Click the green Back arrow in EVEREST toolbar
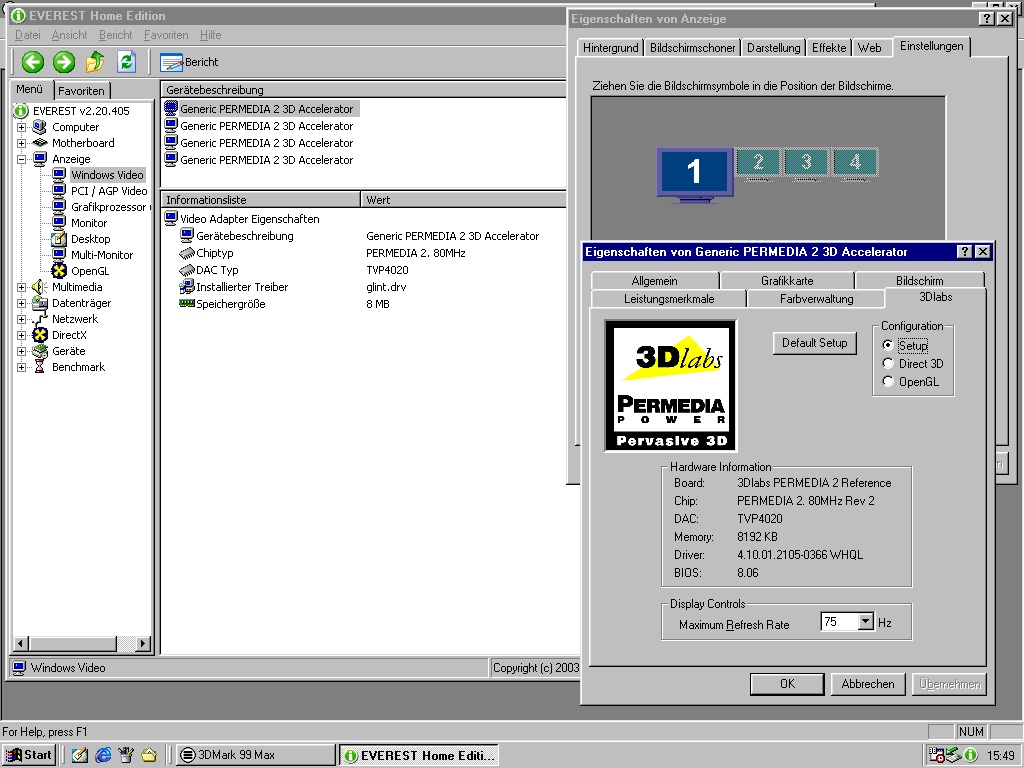Viewport: 1024px width, 768px height. 33,62
